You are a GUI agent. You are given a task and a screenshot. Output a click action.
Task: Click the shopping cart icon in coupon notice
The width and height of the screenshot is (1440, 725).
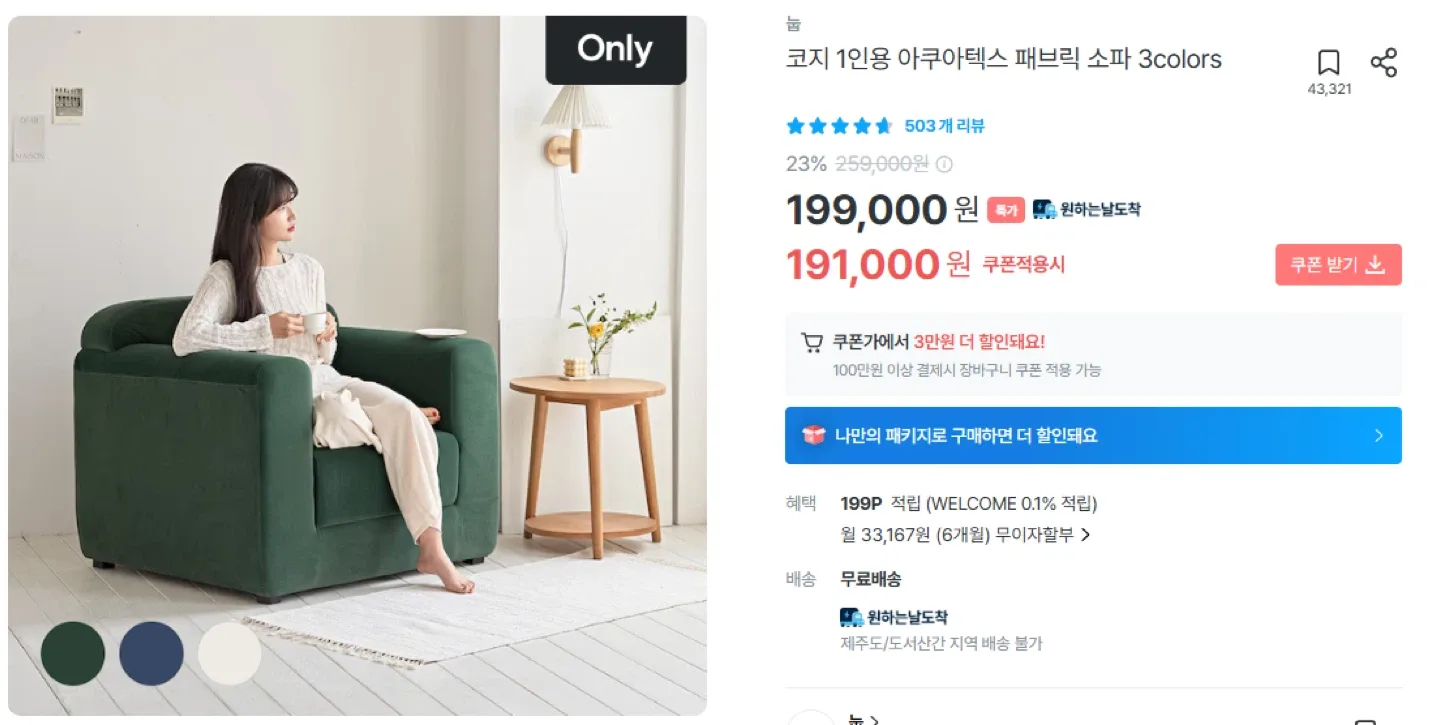pyautogui.click(x=812, y=343)
